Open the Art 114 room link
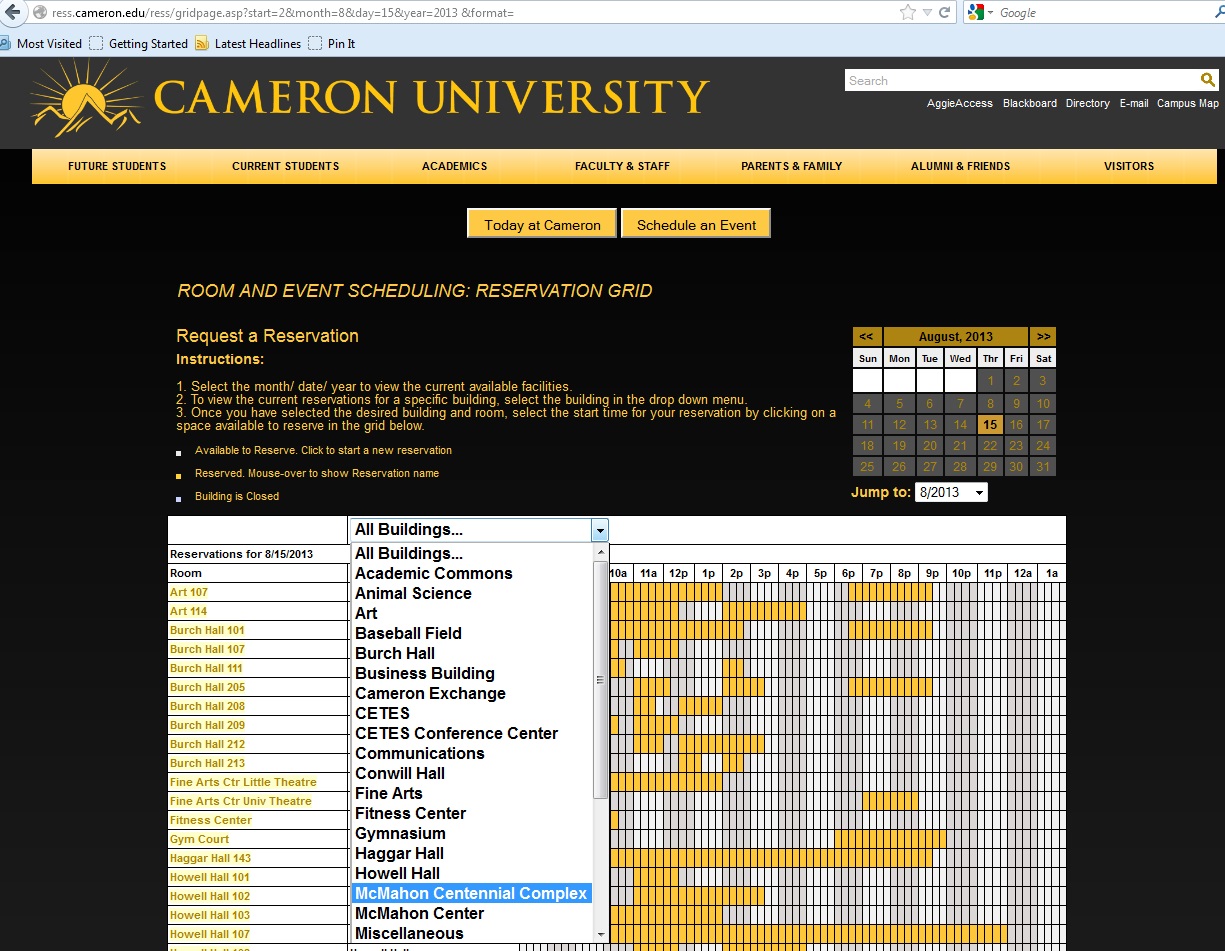This screenshot has width=1225, height=951. (189, 611)
